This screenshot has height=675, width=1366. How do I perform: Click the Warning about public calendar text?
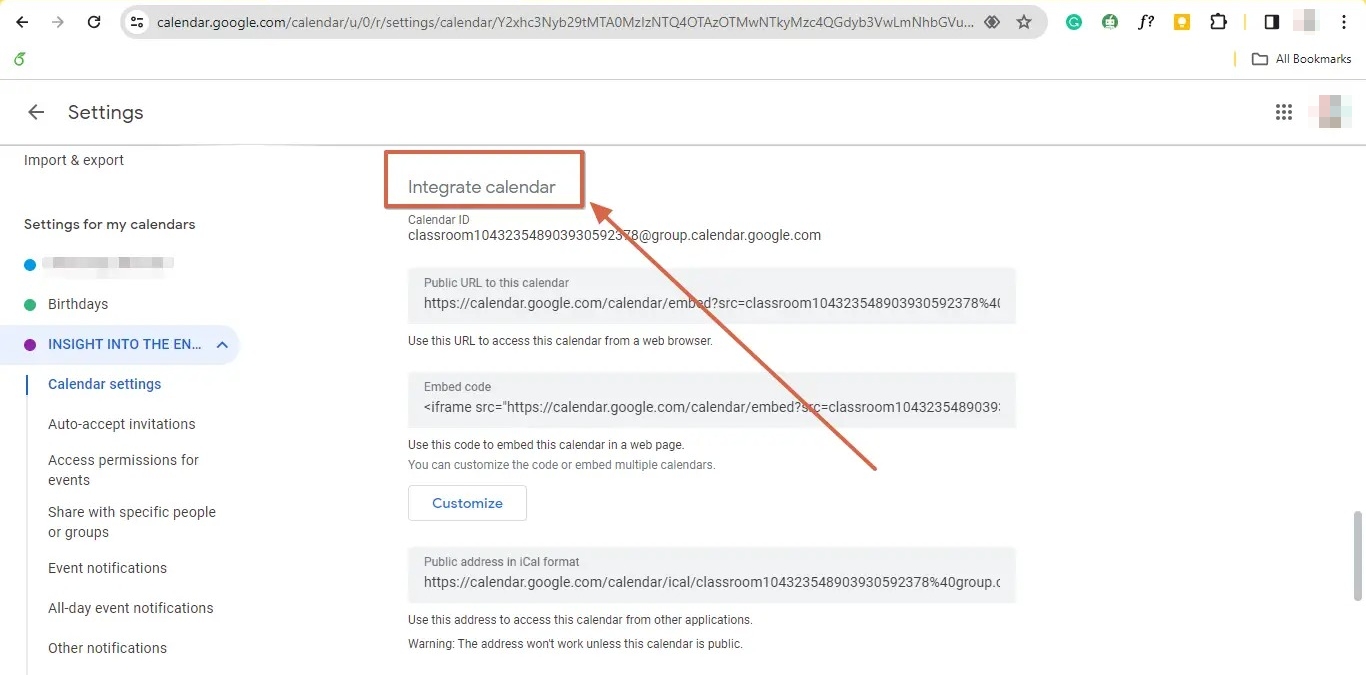coord(575,644)
